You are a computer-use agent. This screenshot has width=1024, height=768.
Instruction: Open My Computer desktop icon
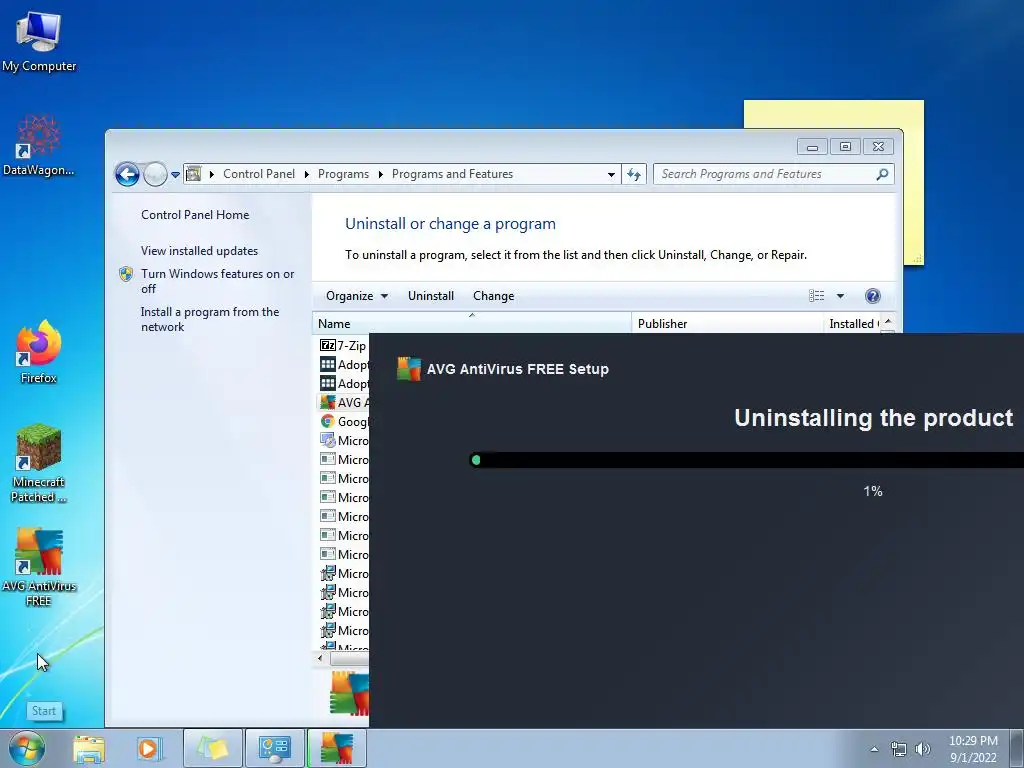[39, 42]
